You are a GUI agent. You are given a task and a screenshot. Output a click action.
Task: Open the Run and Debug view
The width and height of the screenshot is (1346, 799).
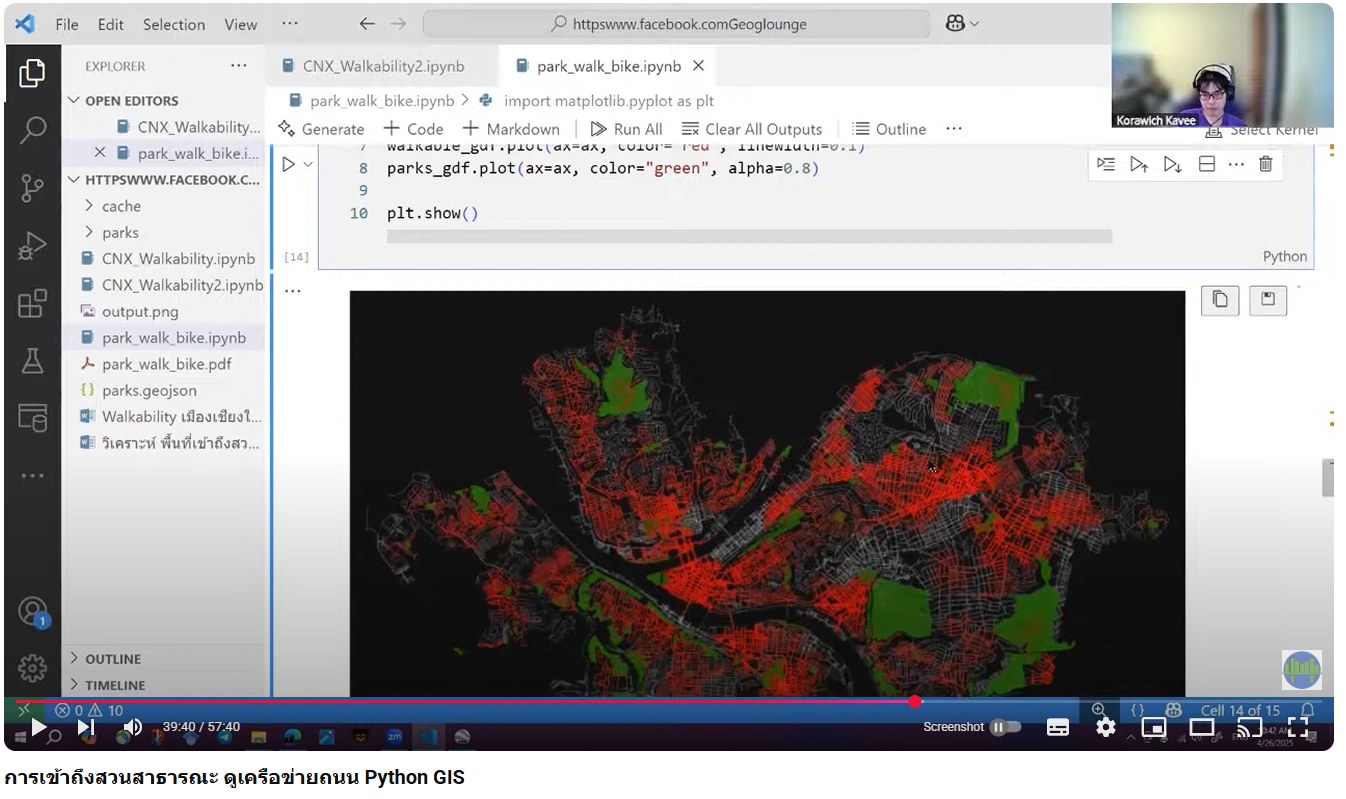click(33, 245)
